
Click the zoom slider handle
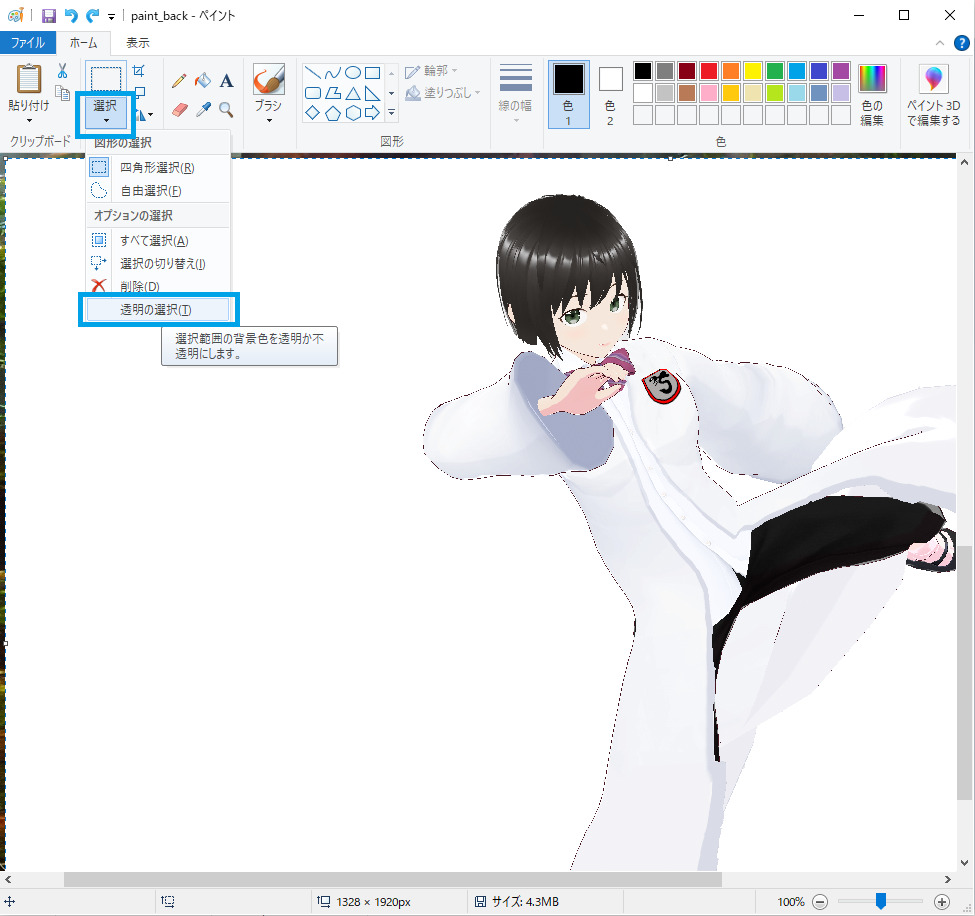point(880,901)
